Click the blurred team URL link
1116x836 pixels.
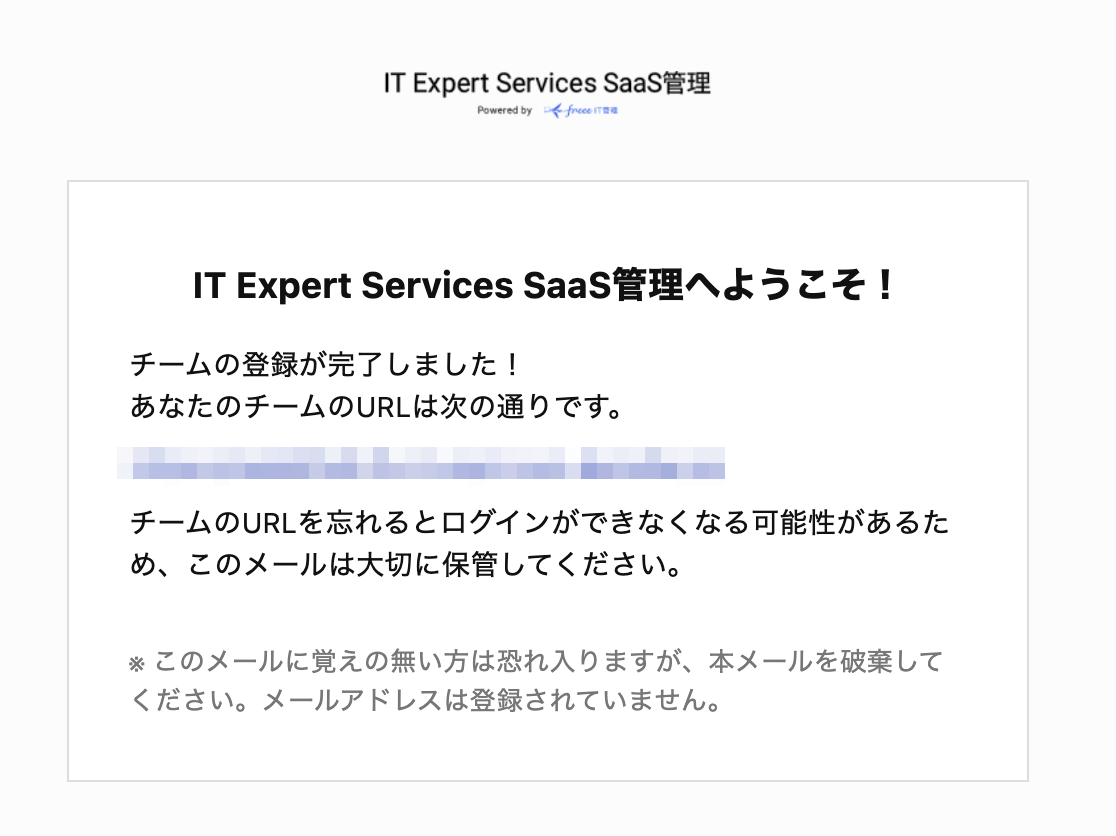point(421,462)
